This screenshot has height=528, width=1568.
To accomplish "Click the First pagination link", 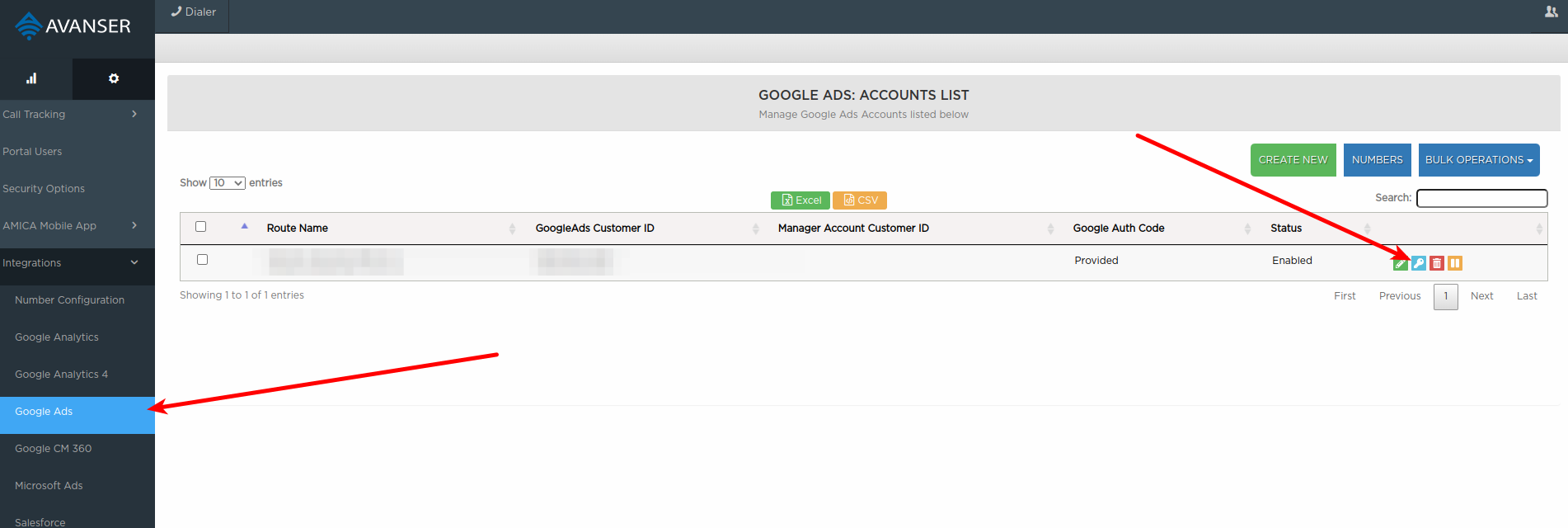I will [1345, 296].
